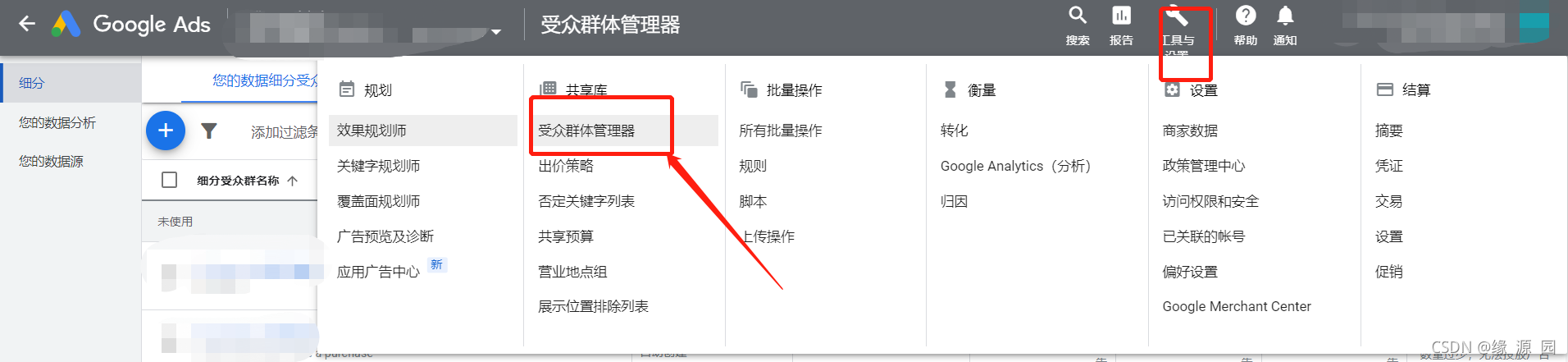1568x362 pixels.
Task: Open 促销 under 结算
Action: [1389, 272]
